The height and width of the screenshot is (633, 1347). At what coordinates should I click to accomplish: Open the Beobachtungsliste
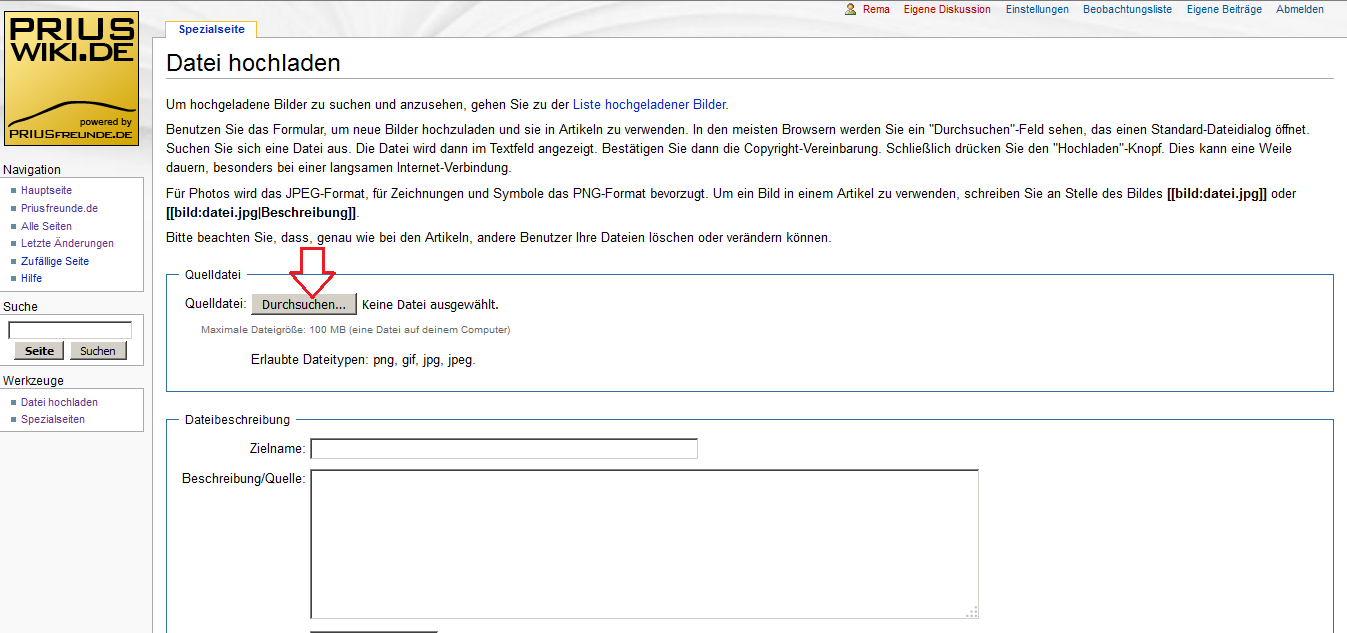pyautogui.click(x=1127, y=9)
